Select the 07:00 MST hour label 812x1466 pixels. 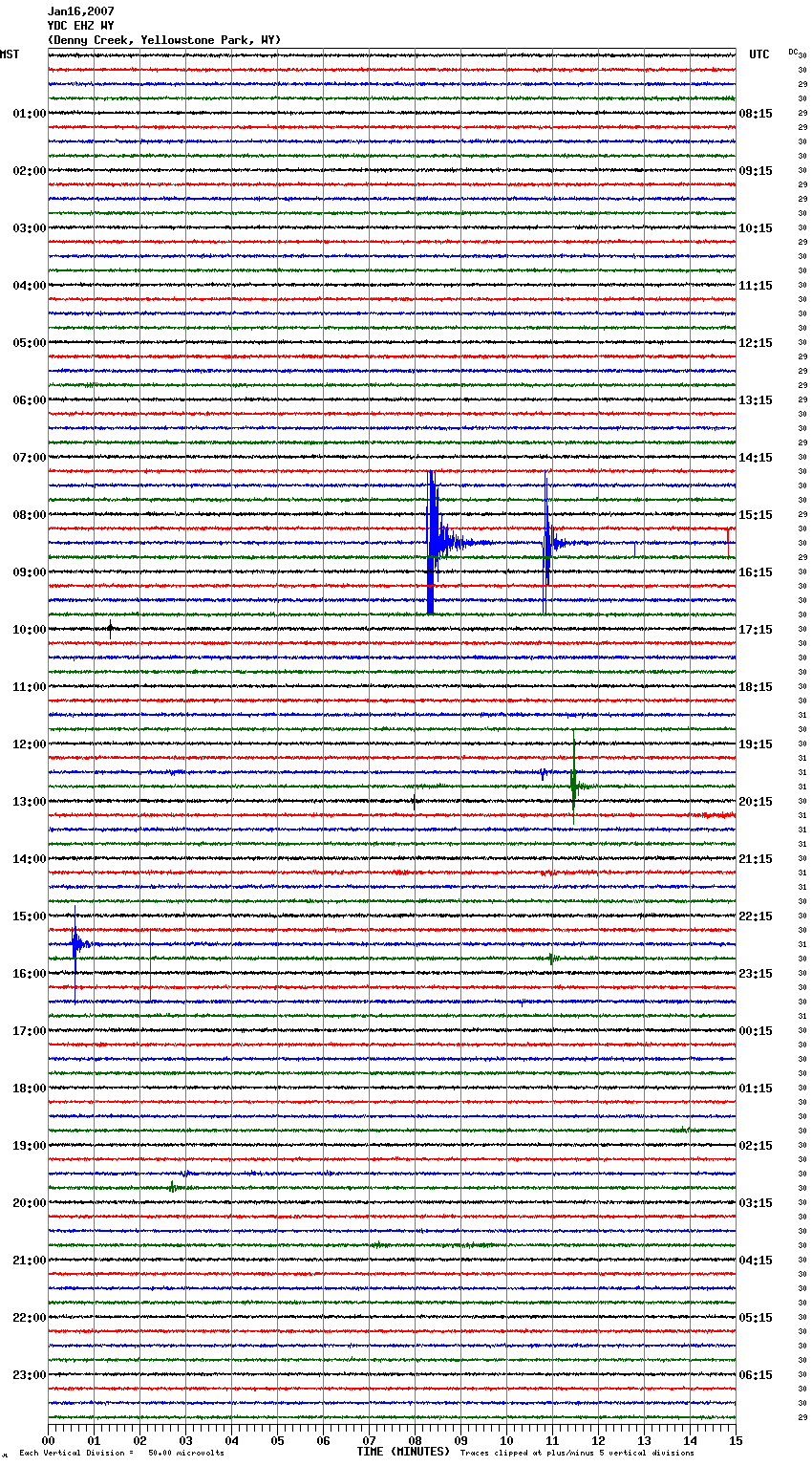click(x=30, y=458)
